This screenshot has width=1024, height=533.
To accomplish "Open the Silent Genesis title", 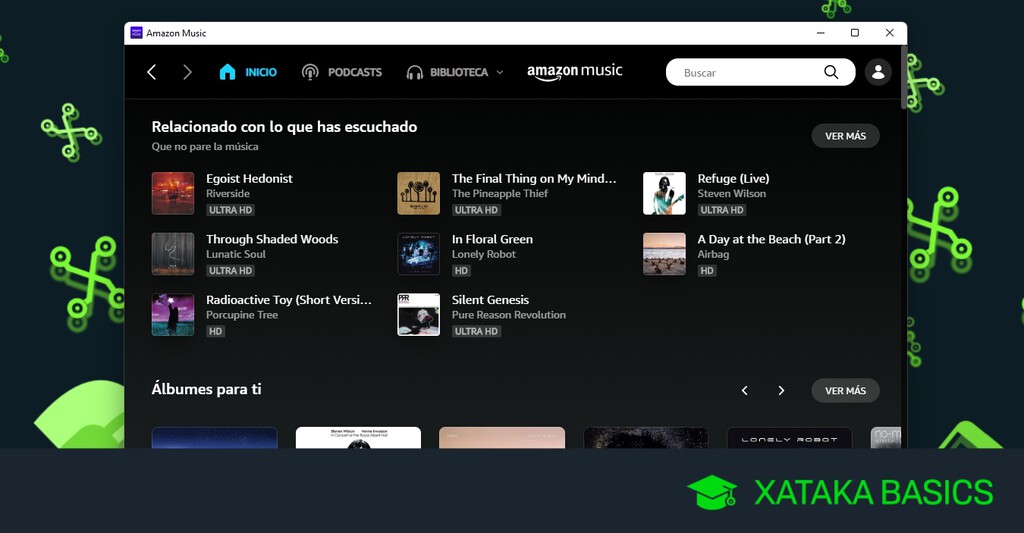I will pyautogui.click(x=490, y=300).
